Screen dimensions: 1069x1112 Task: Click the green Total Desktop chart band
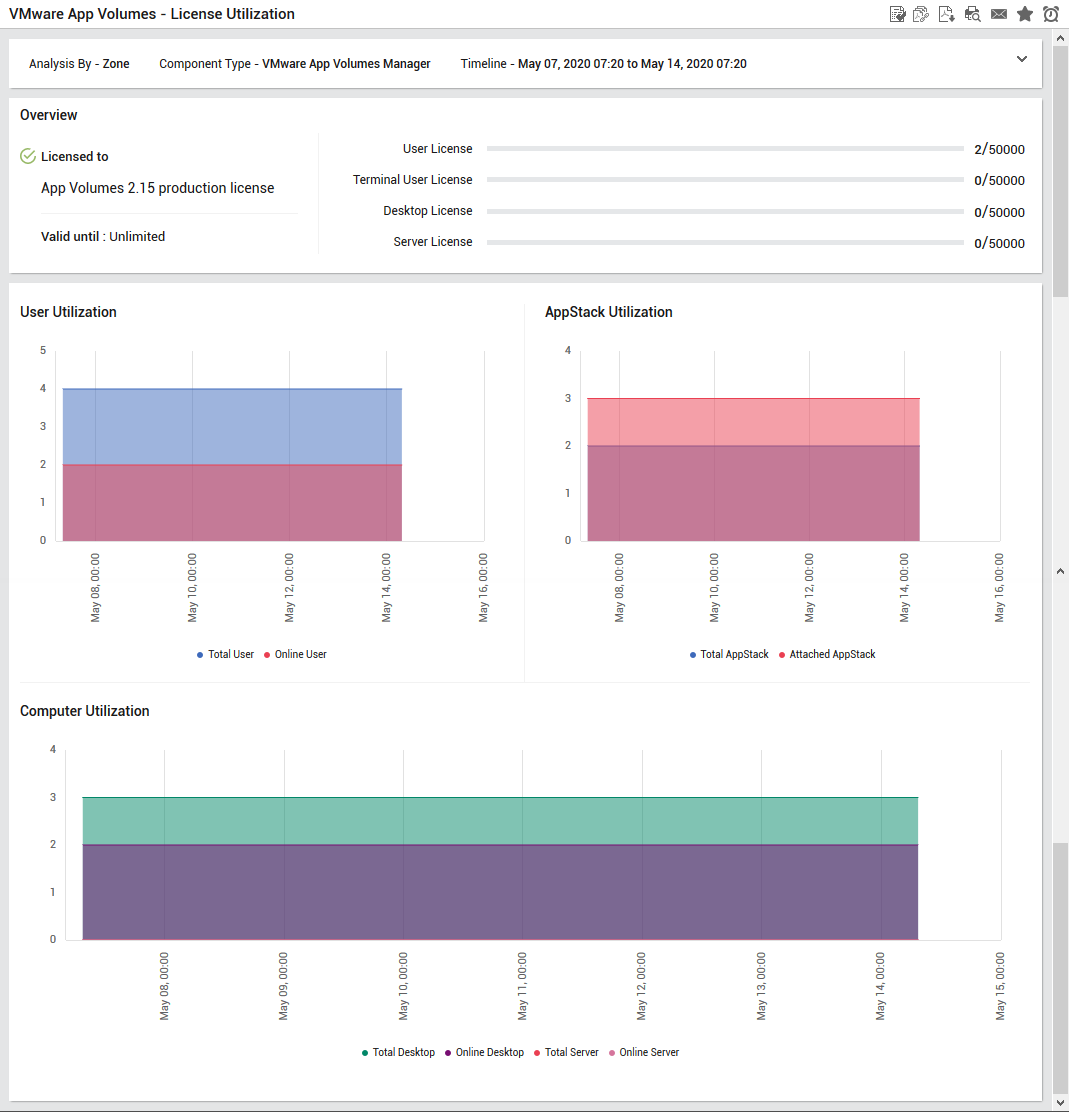(500, 821)
